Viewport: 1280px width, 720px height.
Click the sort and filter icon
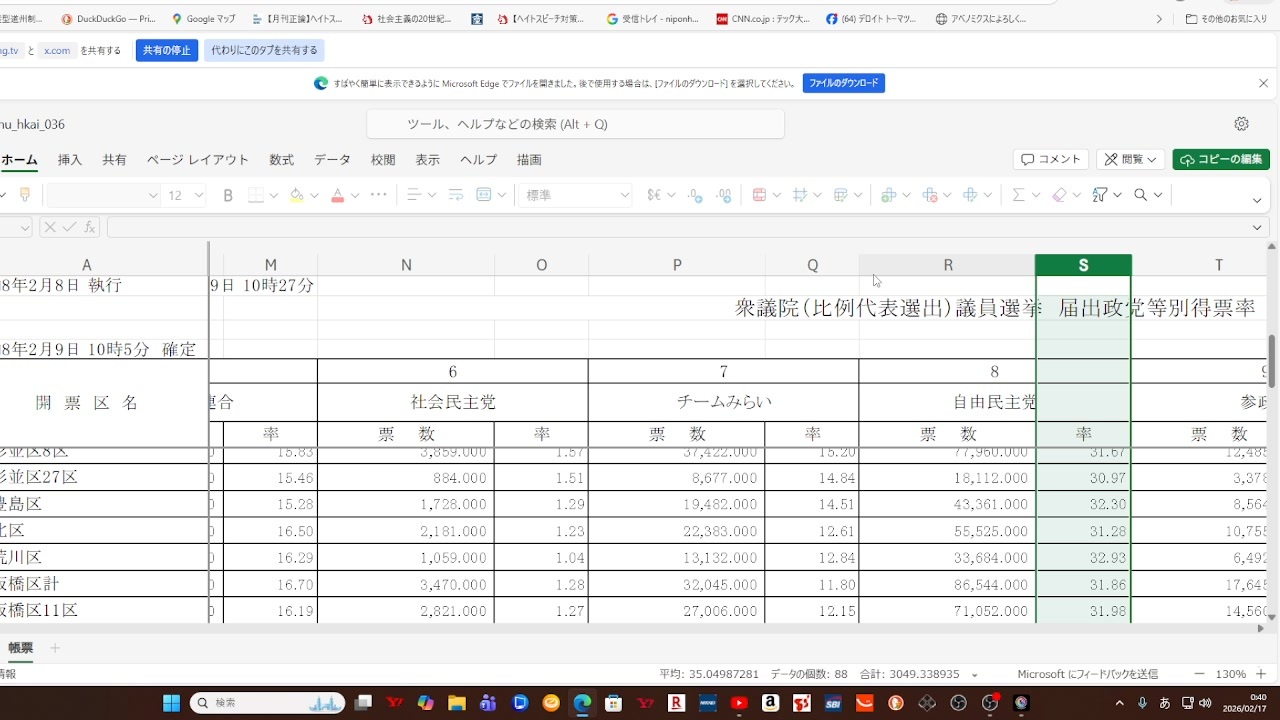[1100, 195]
